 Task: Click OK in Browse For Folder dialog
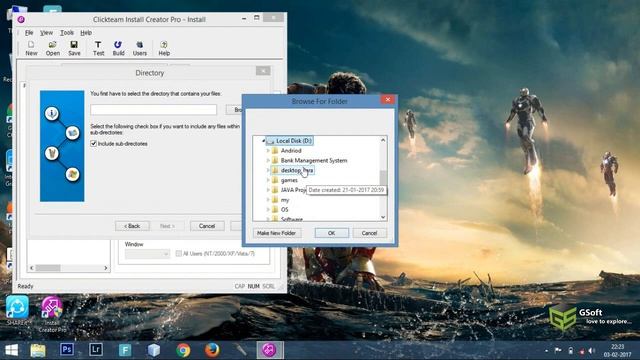331,233
